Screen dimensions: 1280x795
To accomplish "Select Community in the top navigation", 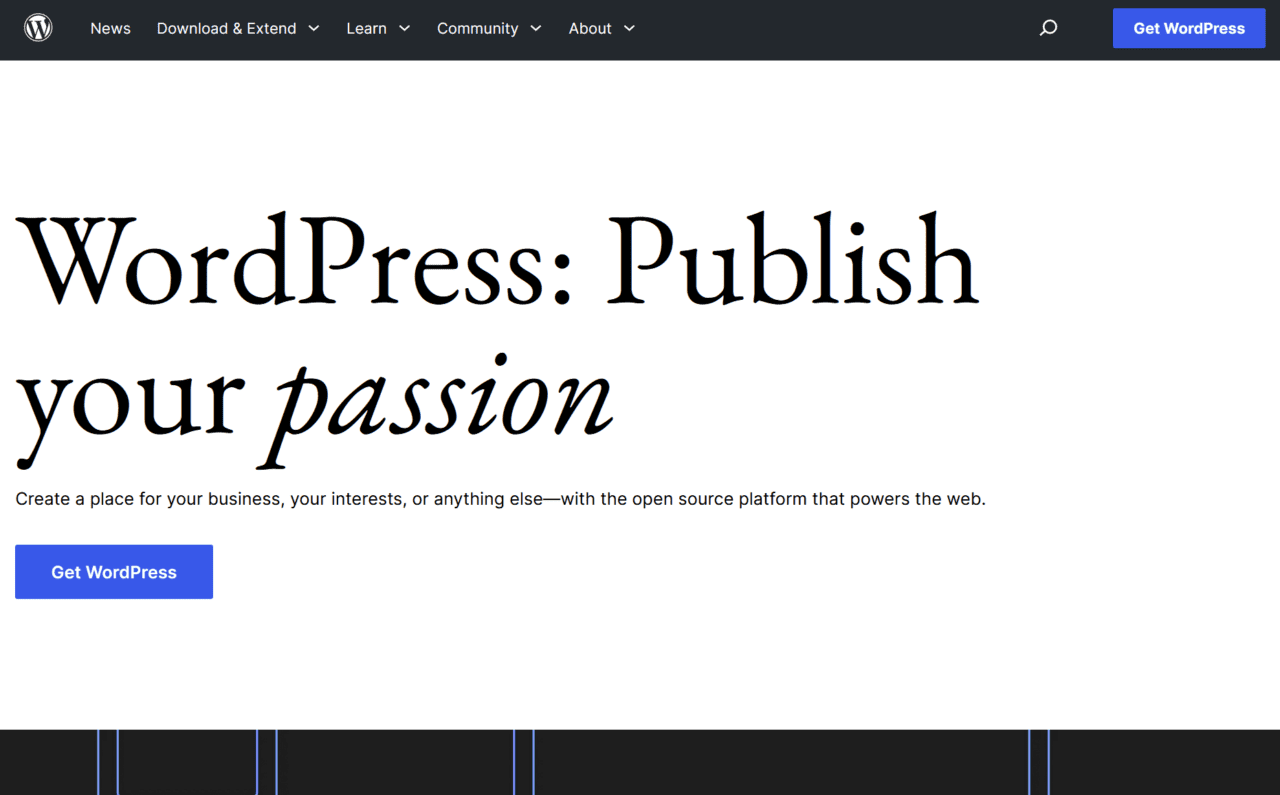I will pyautogui.click(x=478, y=28).
